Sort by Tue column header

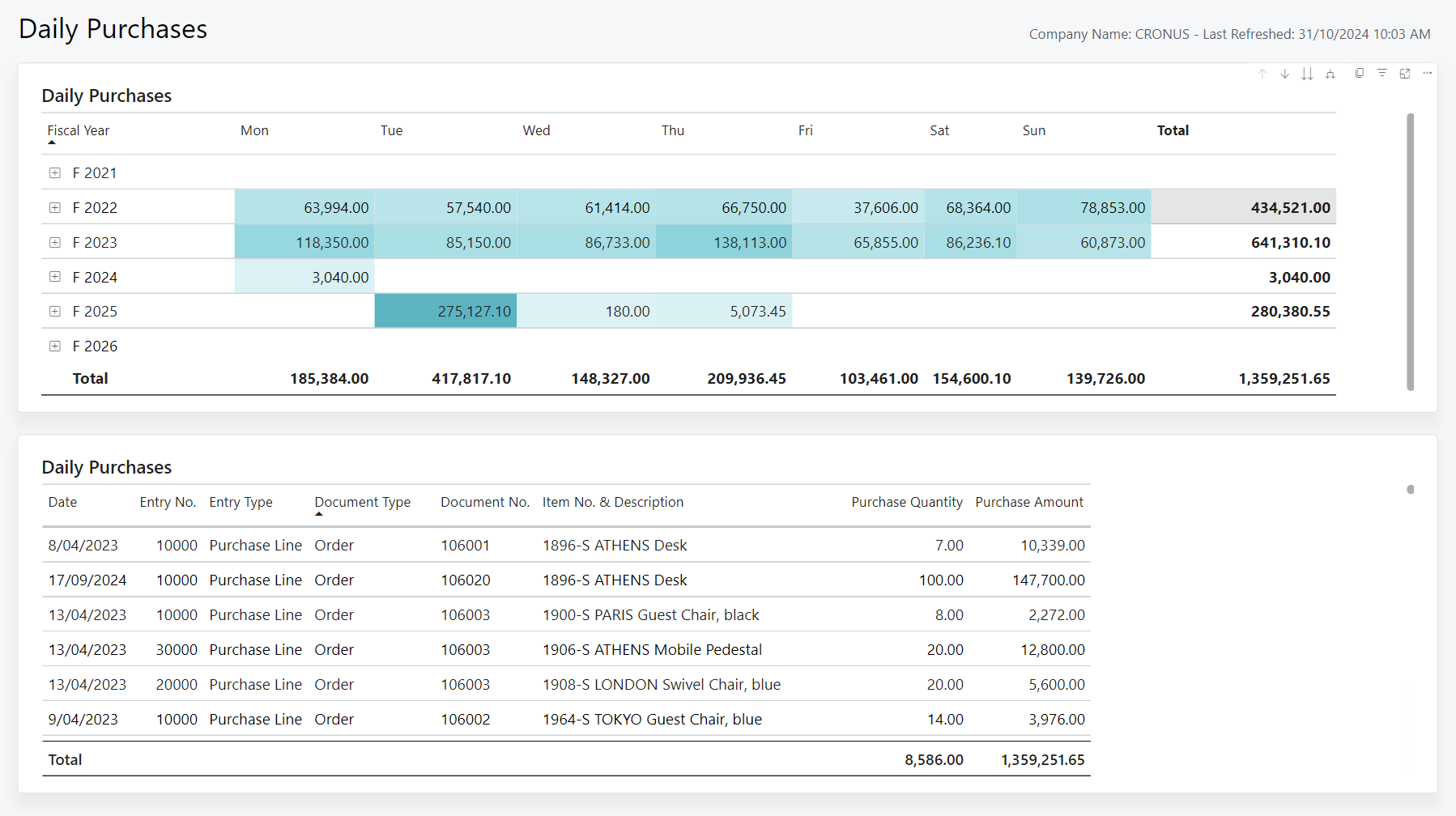(x=392, y=130)
